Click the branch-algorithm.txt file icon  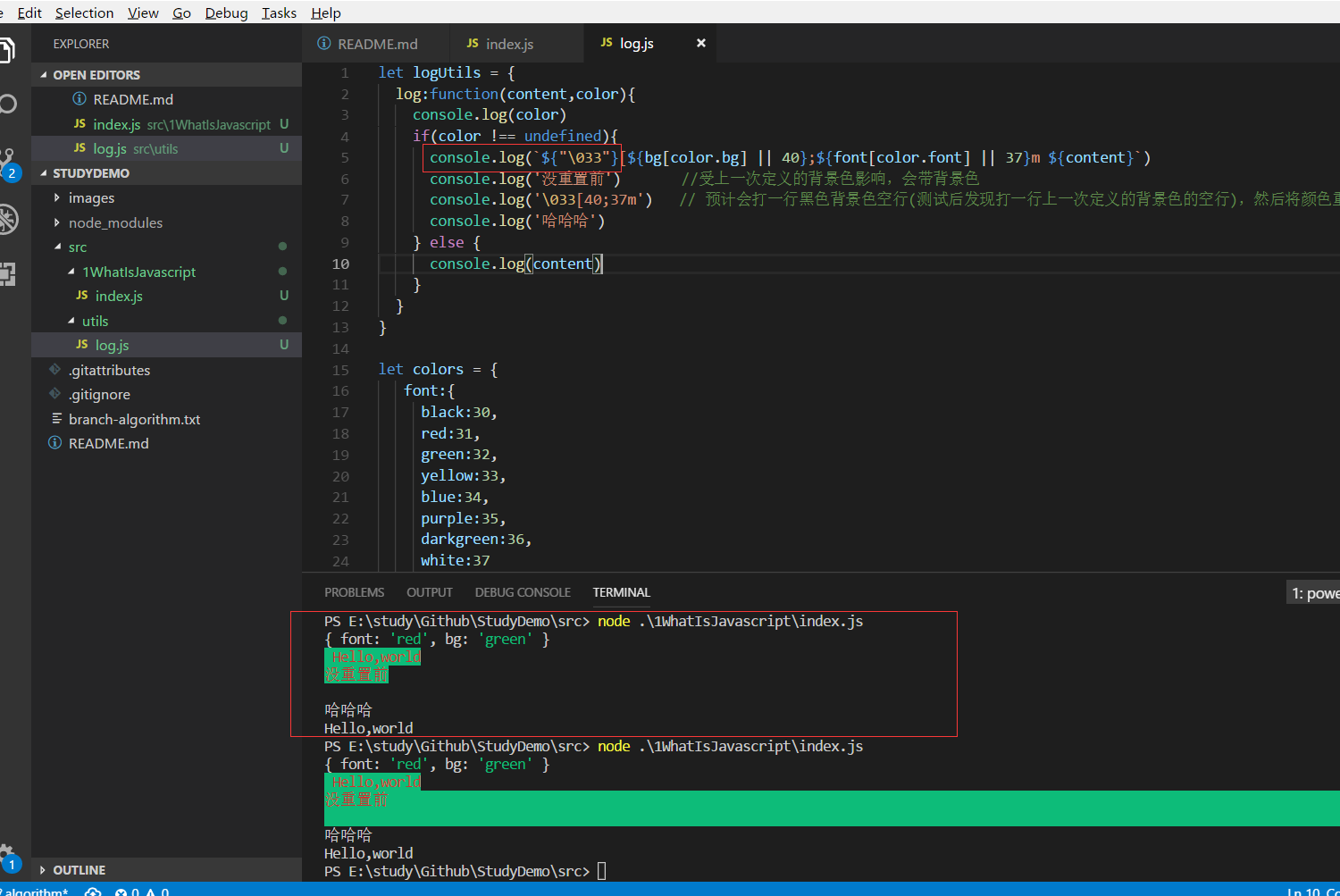56,418
